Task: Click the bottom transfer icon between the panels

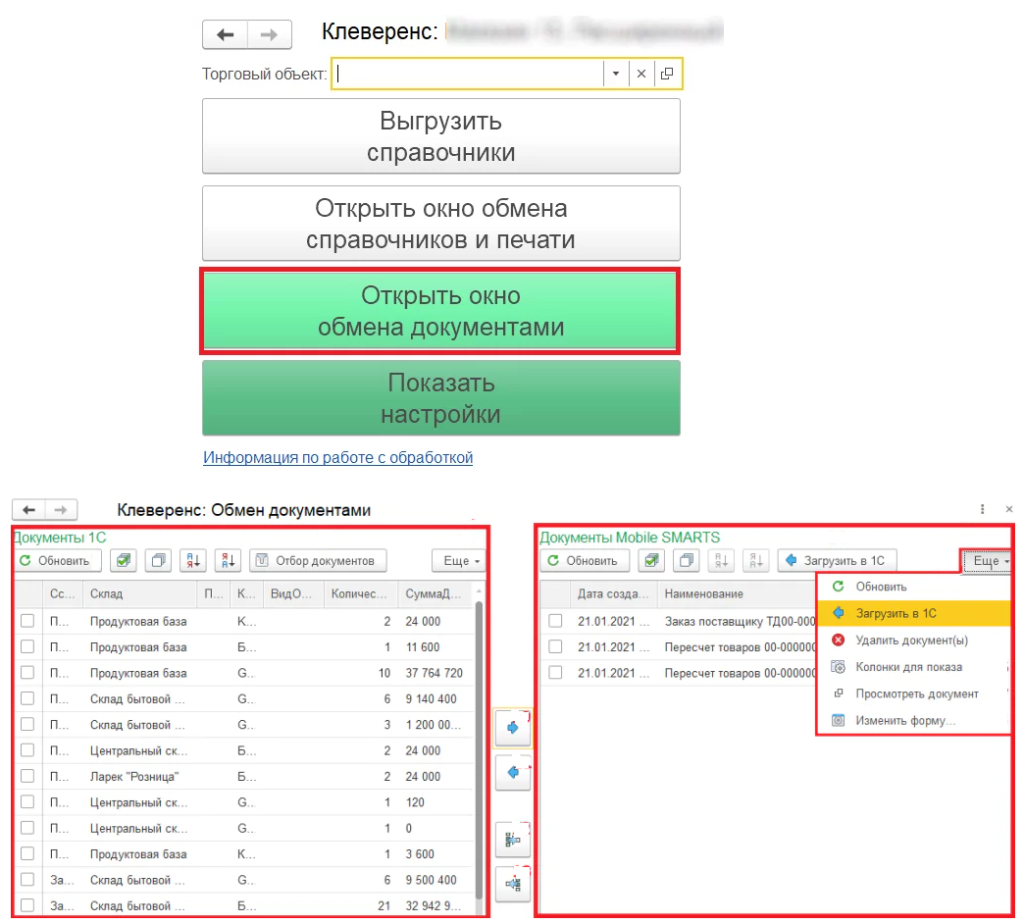Action: click(x=513, y=884)
